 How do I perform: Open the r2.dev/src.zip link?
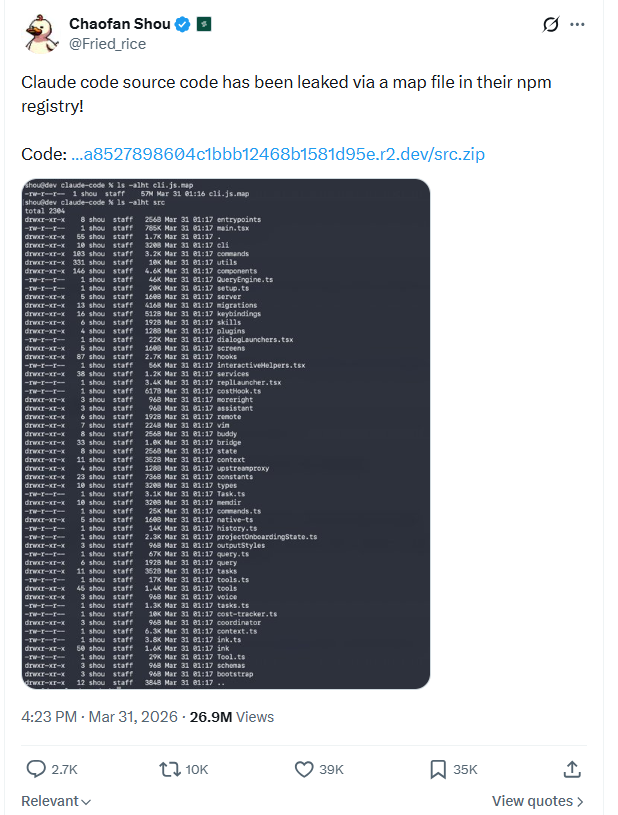(278, 154)
